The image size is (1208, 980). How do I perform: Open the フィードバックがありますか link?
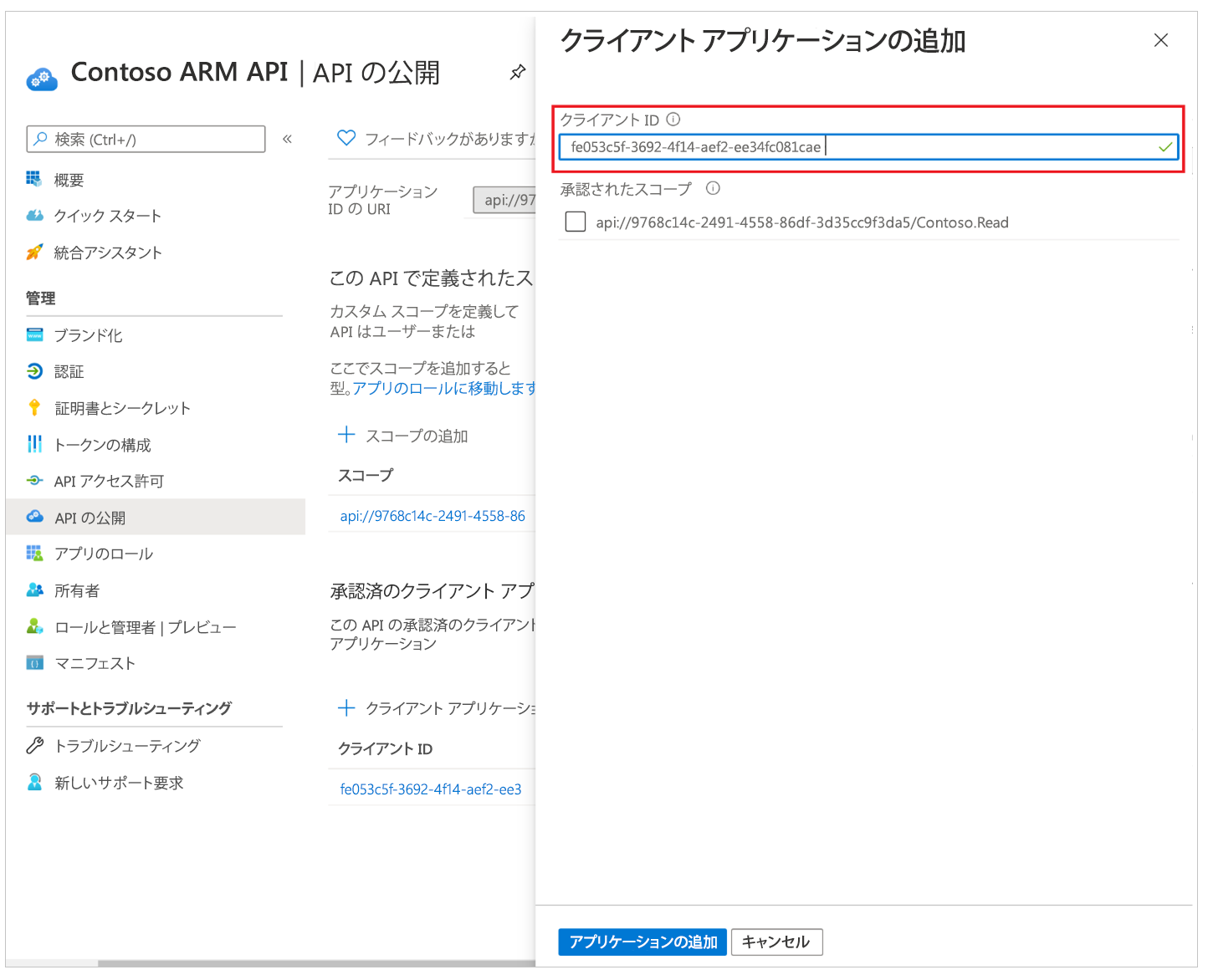(450, 139)
